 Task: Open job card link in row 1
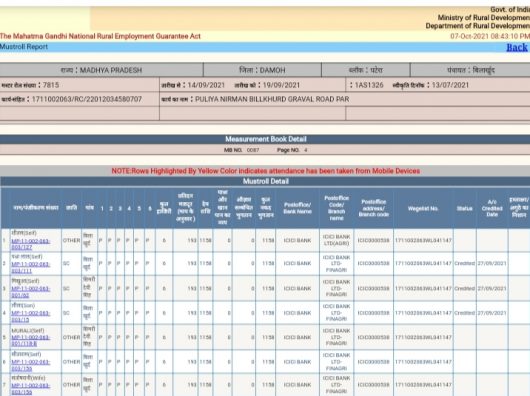(31, 244)
